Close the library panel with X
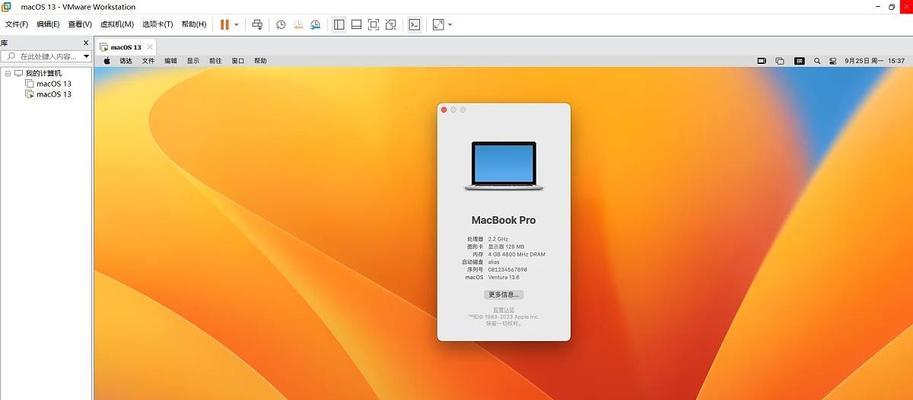 [x=86, y=43]
